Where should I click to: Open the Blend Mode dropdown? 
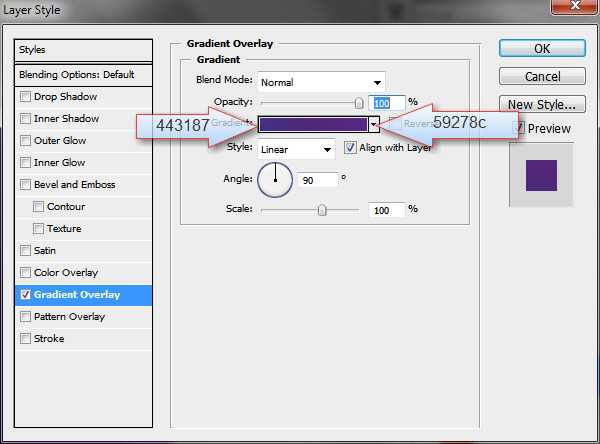pos(320,82)
